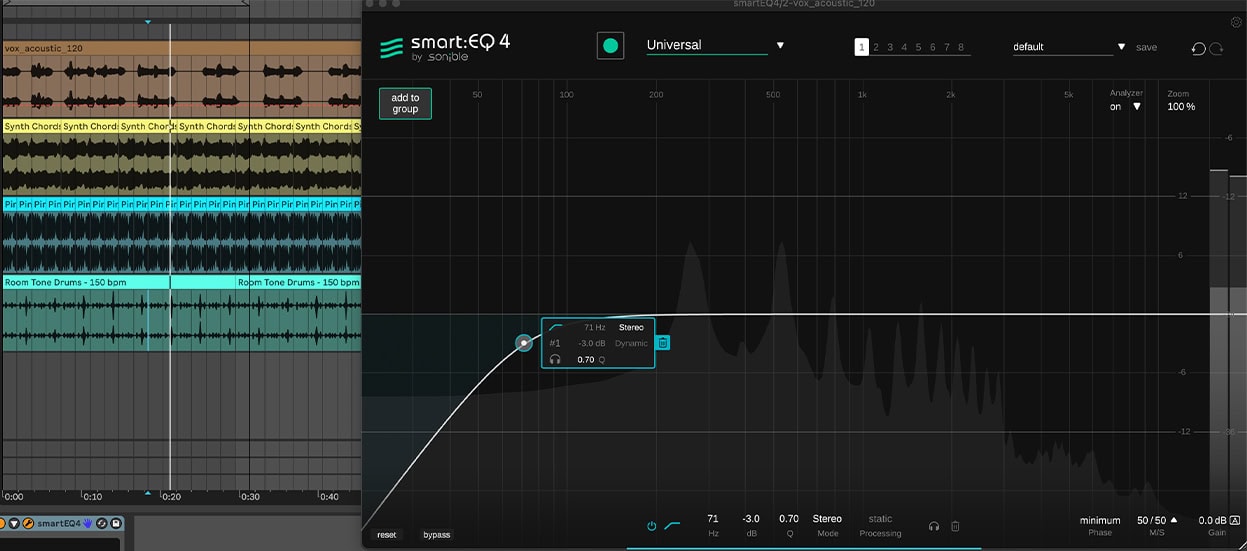Select the second Room Tone Drums clip

click(298, 282)
